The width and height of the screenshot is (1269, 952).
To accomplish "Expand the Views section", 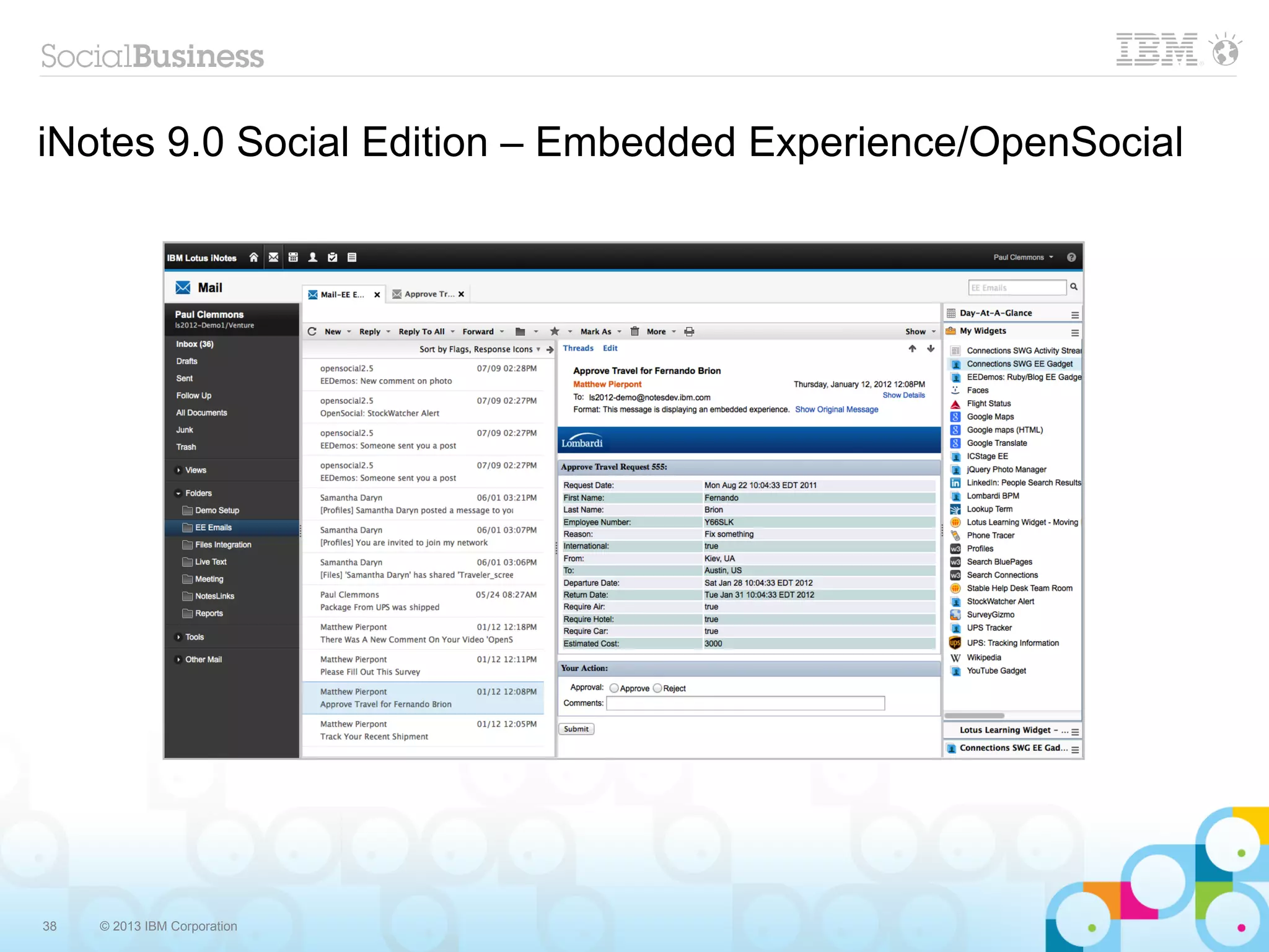I will tap(178, 471).
